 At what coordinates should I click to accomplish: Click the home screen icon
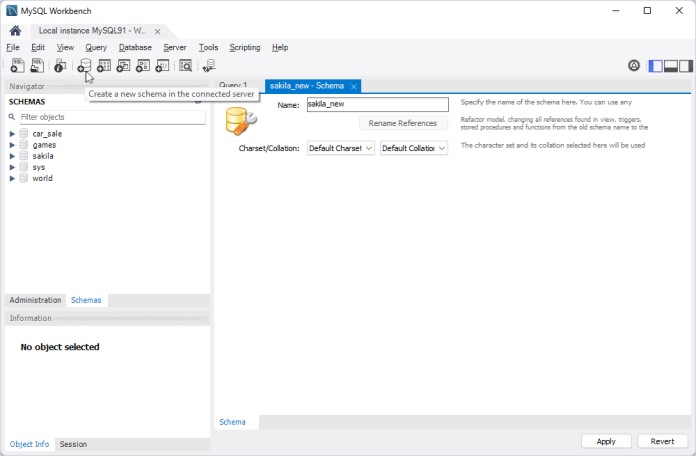coord(15,31)
